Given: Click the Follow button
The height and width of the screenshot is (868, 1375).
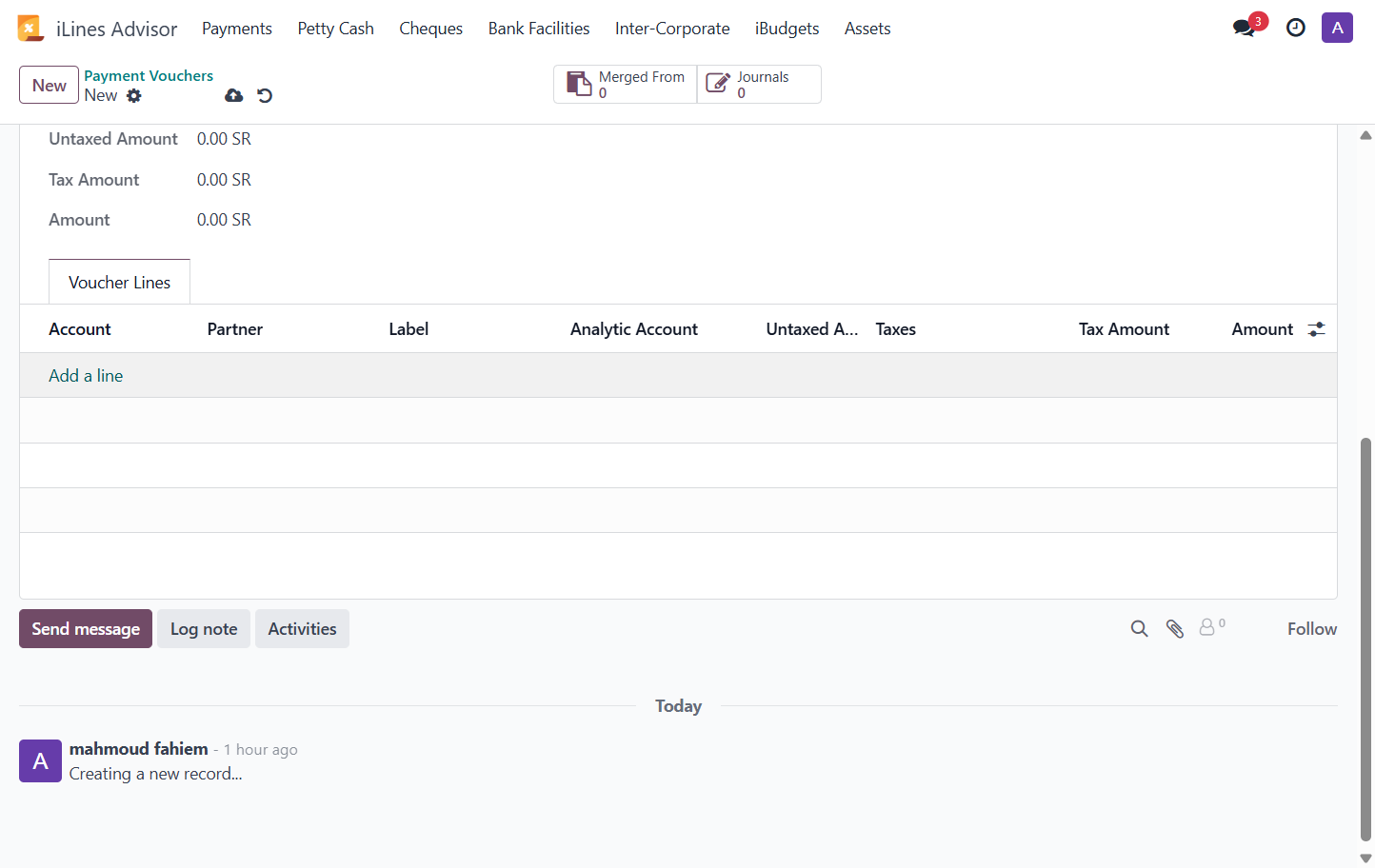Looking at the screenshot, I should (x=1312, y=629).
